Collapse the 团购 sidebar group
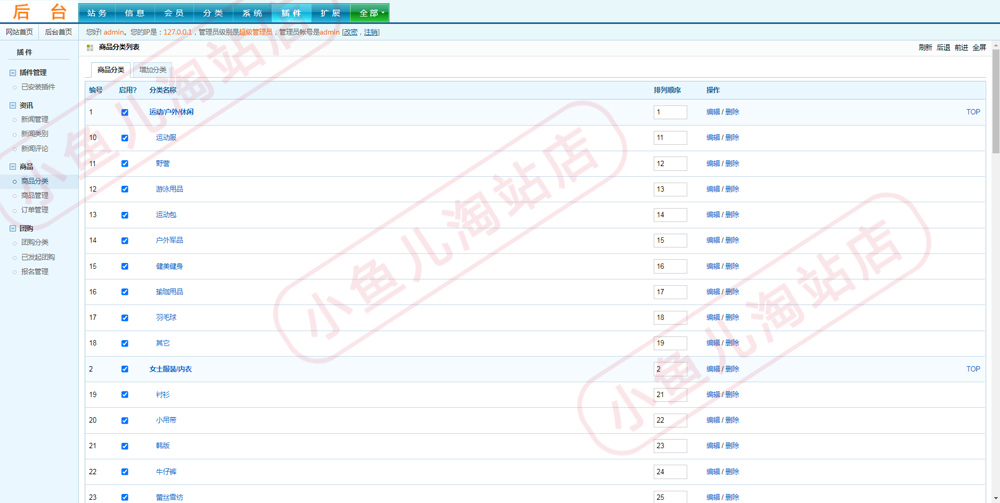 [x=13, y=228]
